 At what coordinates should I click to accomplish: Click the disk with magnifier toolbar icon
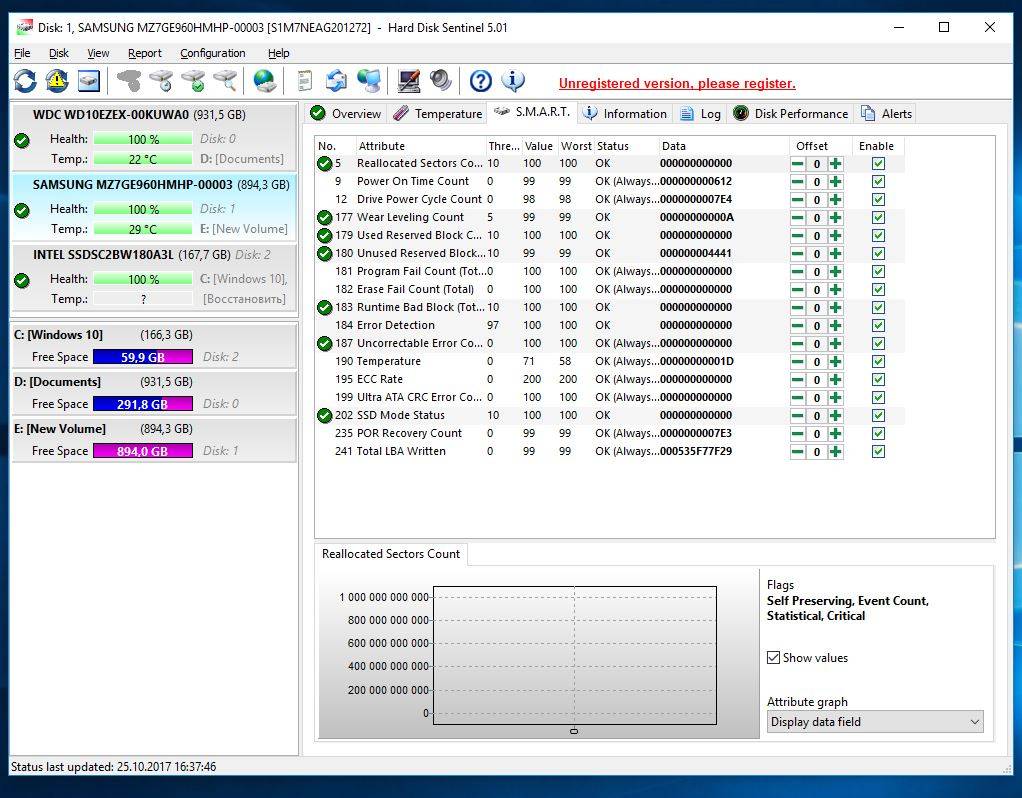225,81
